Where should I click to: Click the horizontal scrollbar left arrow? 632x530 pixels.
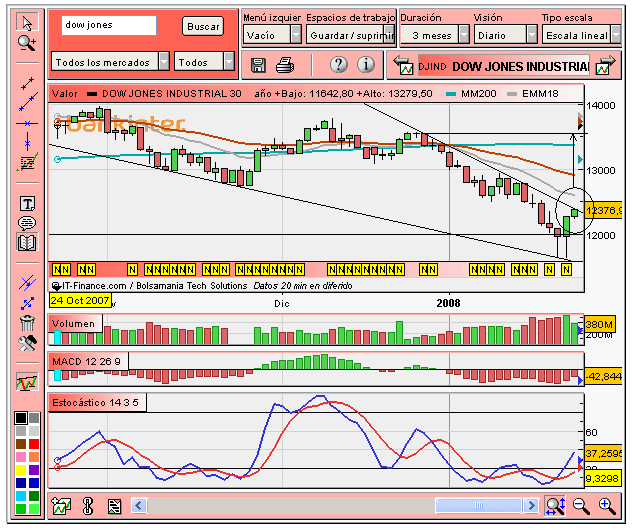139,505
